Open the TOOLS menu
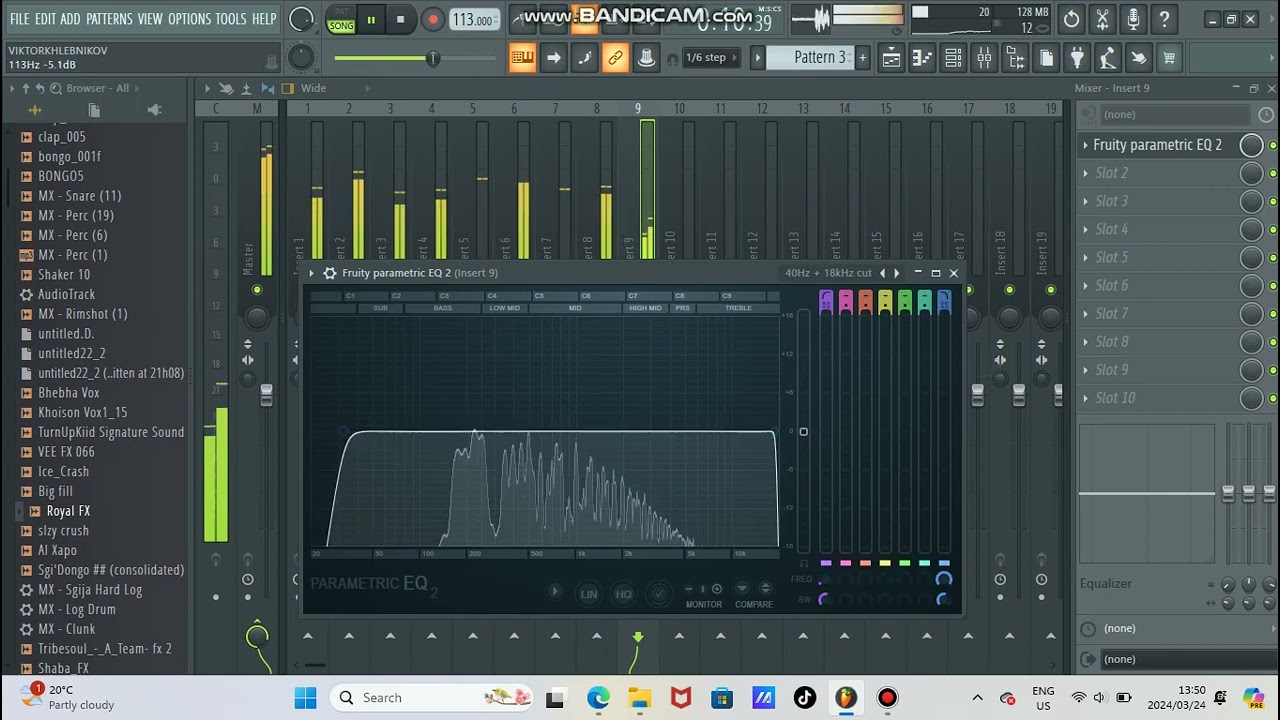 pyautogui.click(x=231, y=19)
